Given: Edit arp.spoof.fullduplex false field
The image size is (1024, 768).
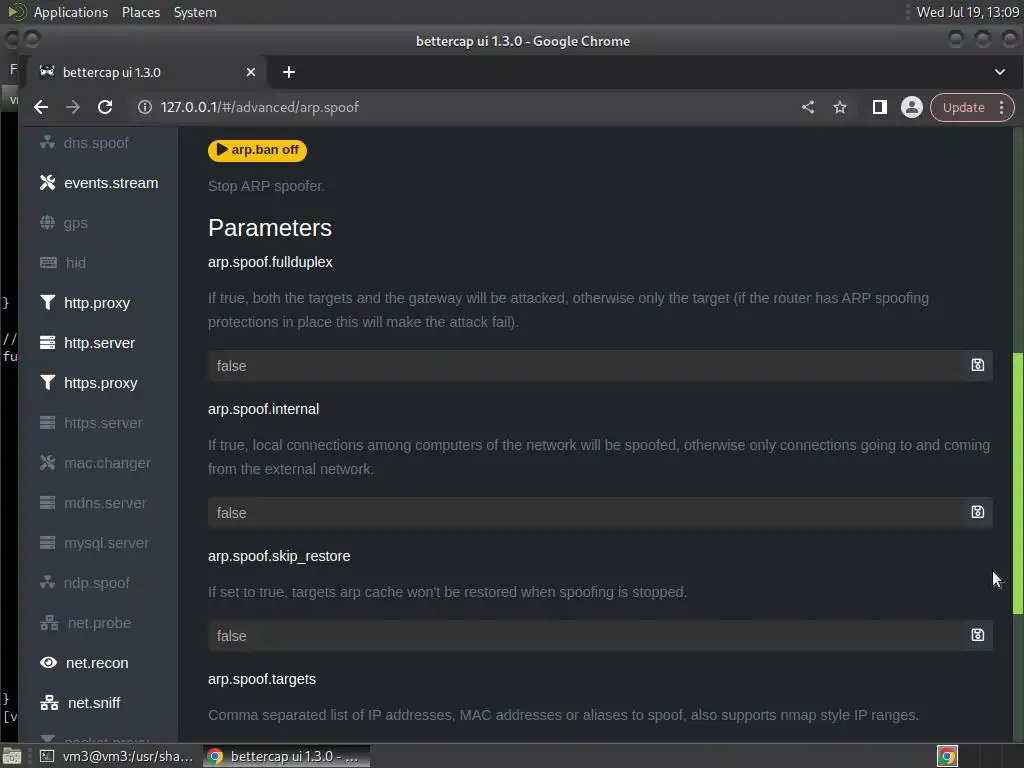Looking at the screenshot, I should point(588,366).
